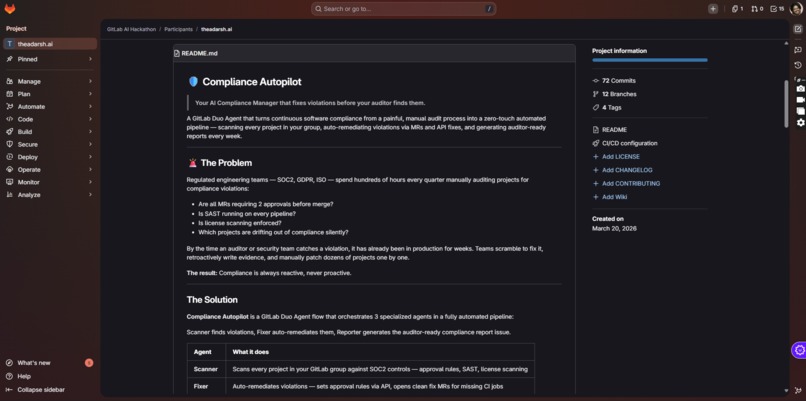
Task: Click the purple floating gear button
Action: pos(799,351)
